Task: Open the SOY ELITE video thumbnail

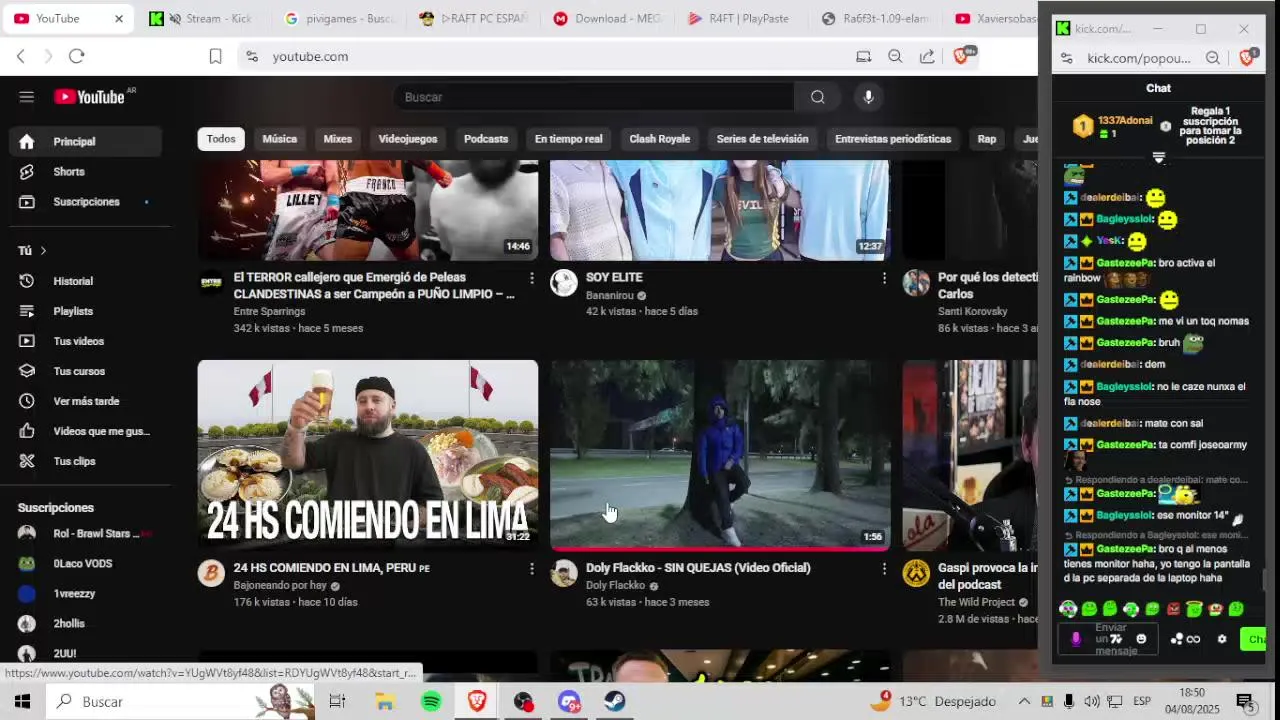Action: (x=720, y=210)
